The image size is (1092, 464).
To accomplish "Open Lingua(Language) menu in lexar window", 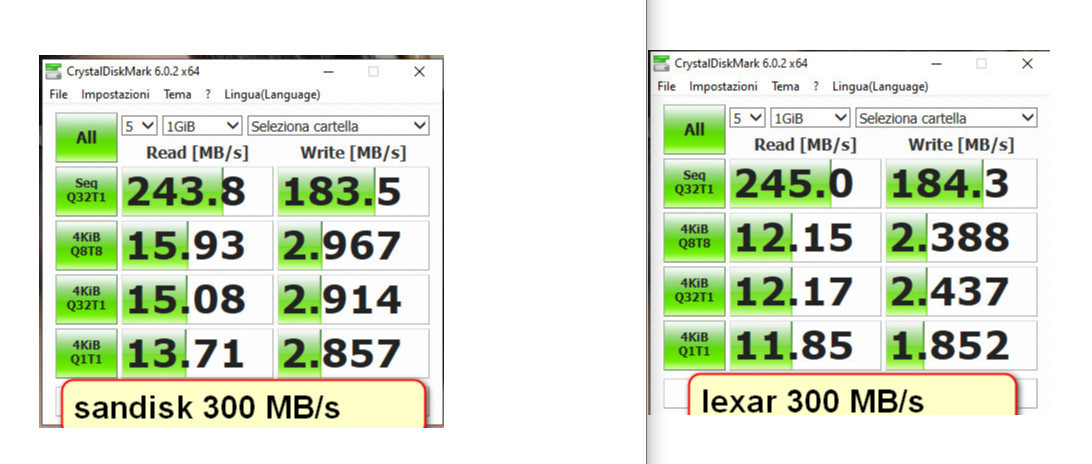I will tap(880, 86).
